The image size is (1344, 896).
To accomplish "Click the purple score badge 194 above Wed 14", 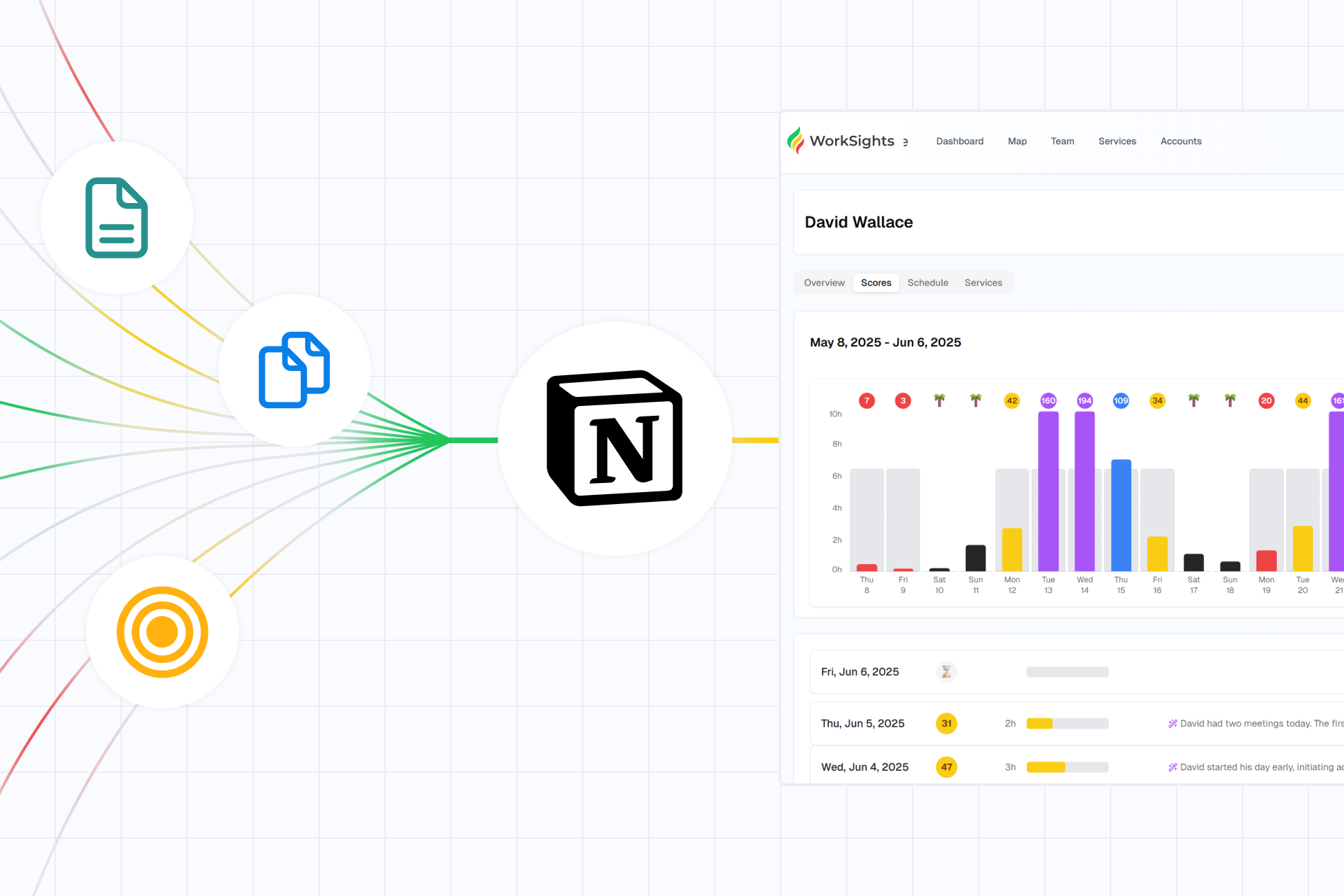I will coord(1085,401).
